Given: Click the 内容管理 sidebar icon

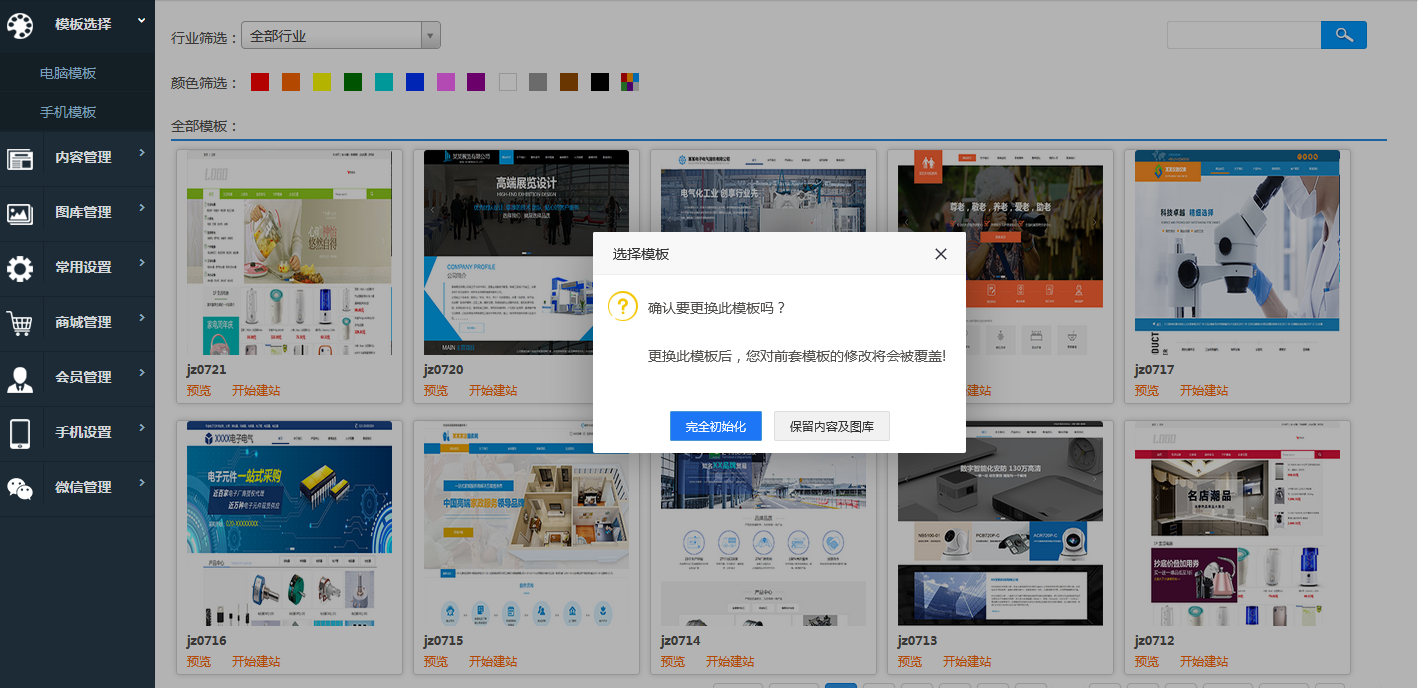Looking at the screenshot, I should click(20, 158).
